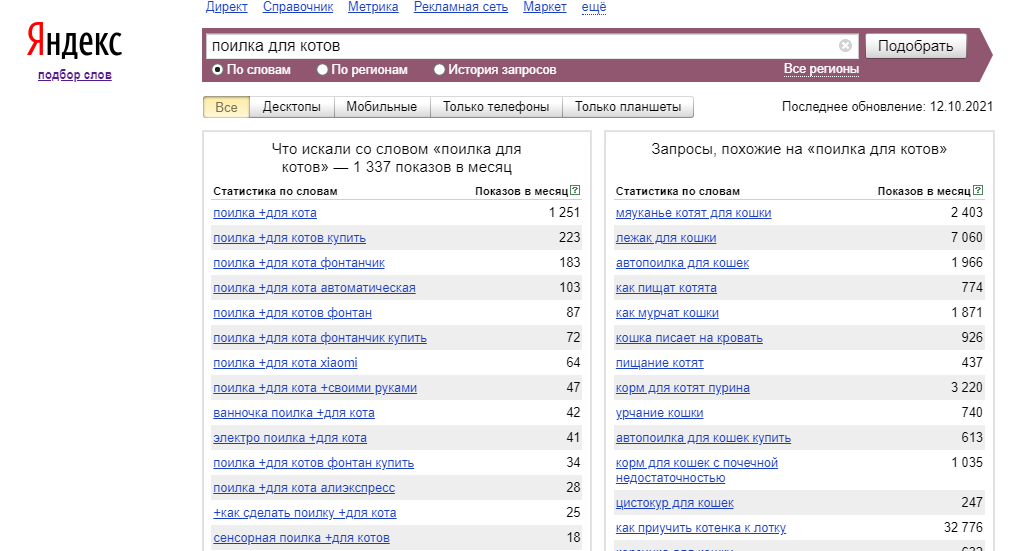Open similar query 'мяуканье котят для кошки'
This screenshot has width=1022, height=551.
tap(694, 213)
